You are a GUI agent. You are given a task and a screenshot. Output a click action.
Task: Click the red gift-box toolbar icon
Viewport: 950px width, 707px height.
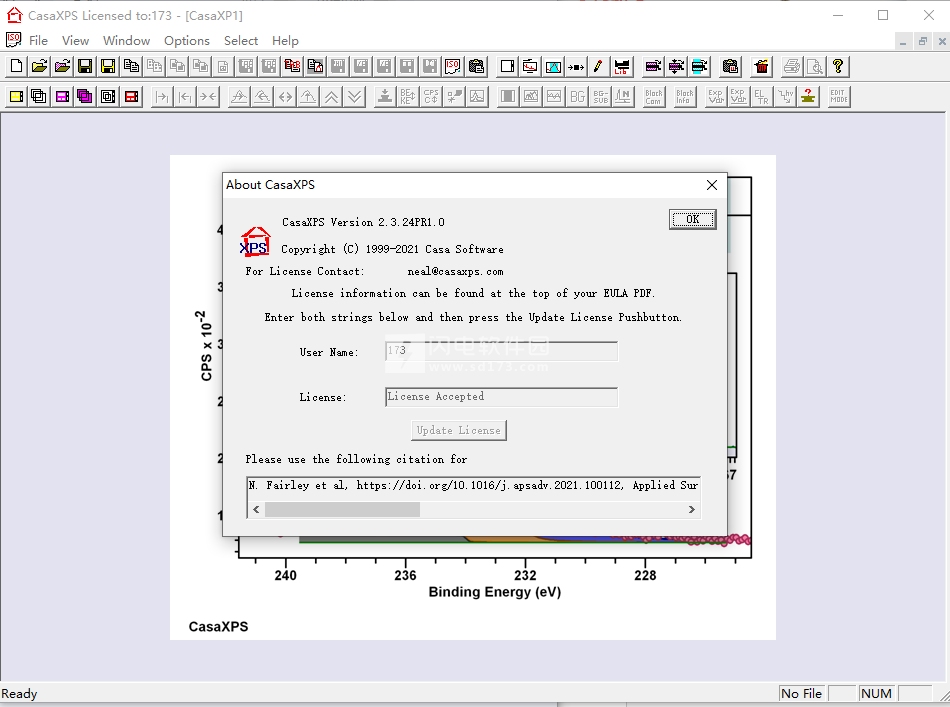(762, 66)
